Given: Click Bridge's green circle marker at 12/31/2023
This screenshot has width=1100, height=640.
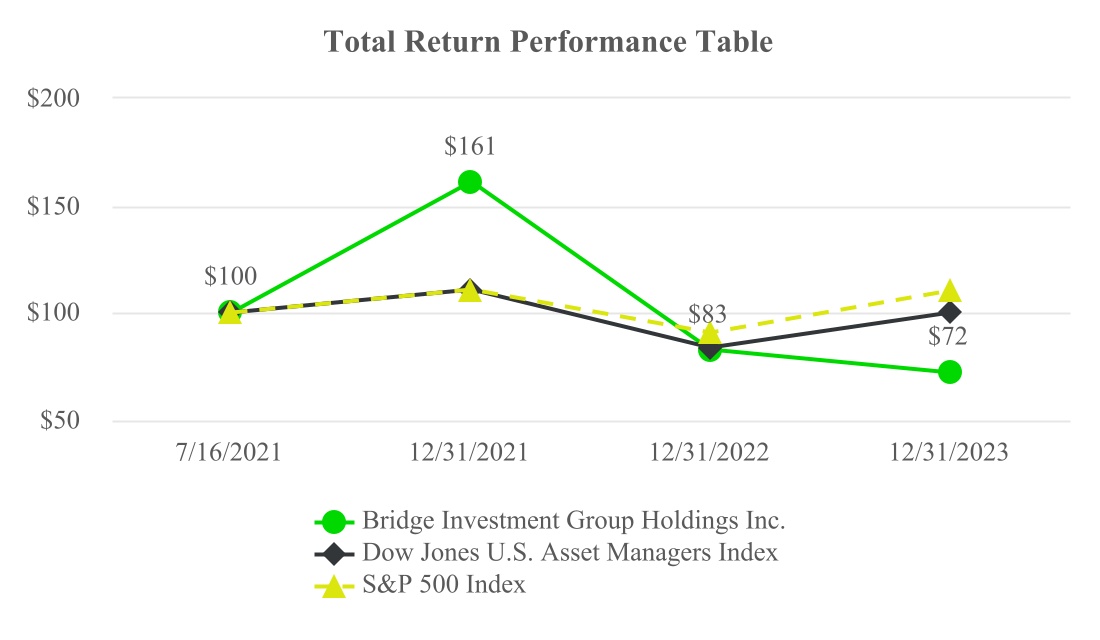Looking at the screenshot, I should 950,372.
